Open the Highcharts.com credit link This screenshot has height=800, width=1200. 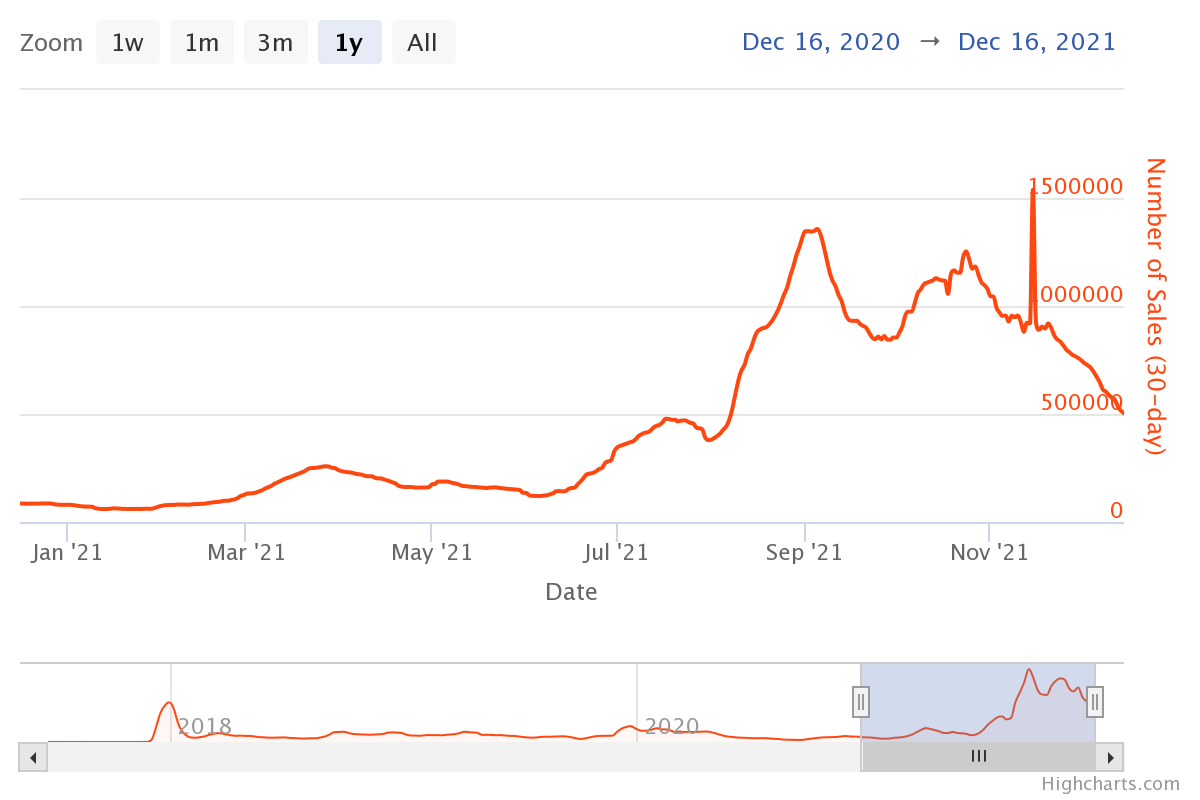coord(1110,784)
